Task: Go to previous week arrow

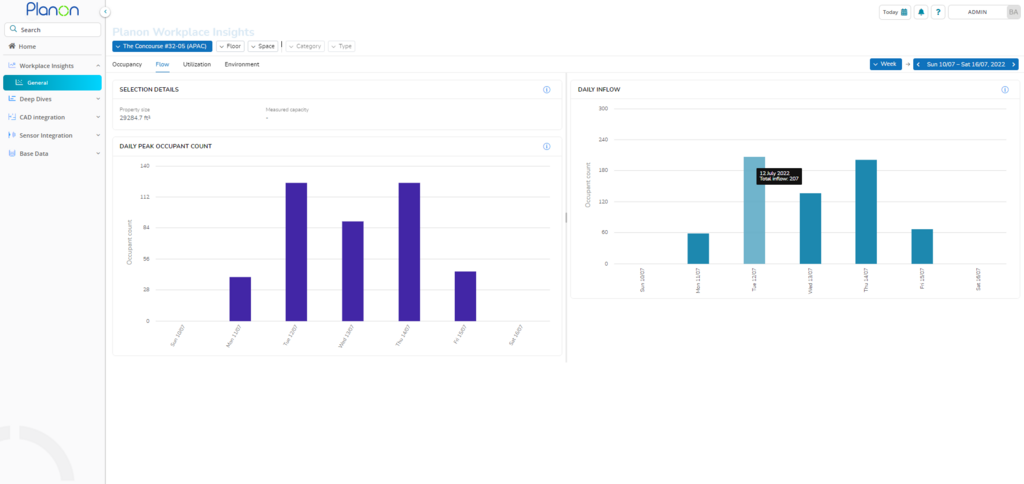Action: 918,64
